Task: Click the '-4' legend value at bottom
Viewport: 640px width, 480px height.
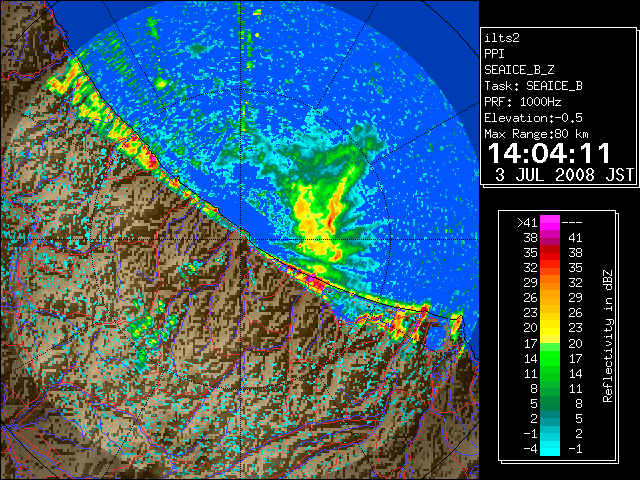Action: click(530, 449)
